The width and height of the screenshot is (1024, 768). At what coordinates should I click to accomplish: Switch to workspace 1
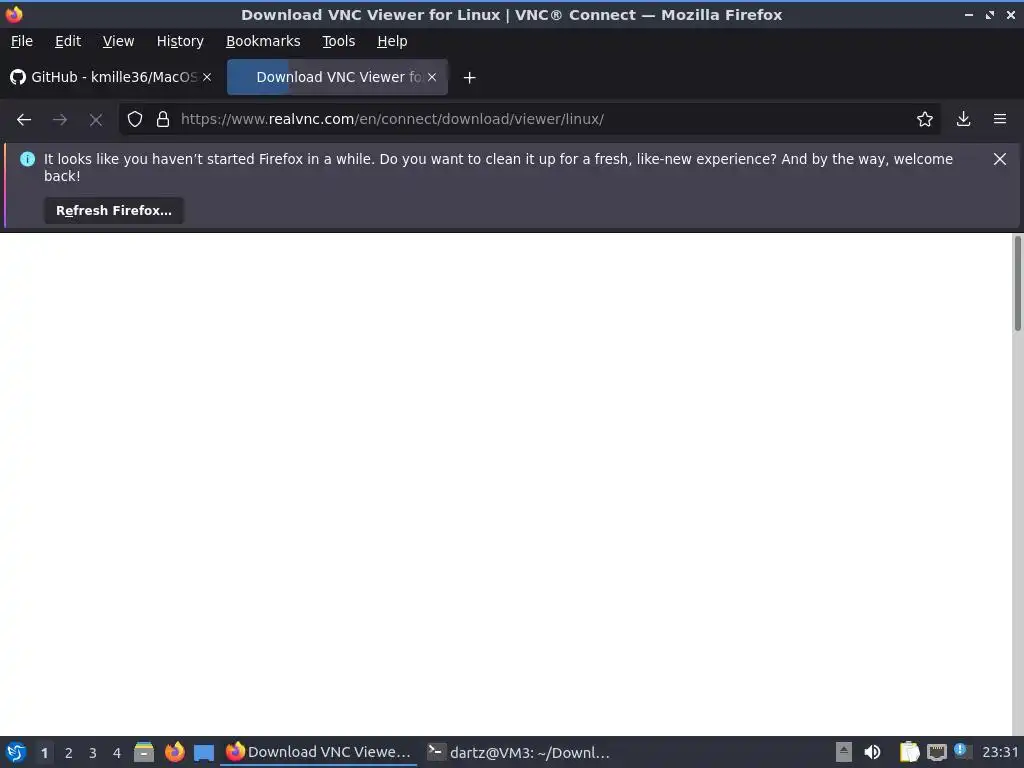tap(44, 753)
